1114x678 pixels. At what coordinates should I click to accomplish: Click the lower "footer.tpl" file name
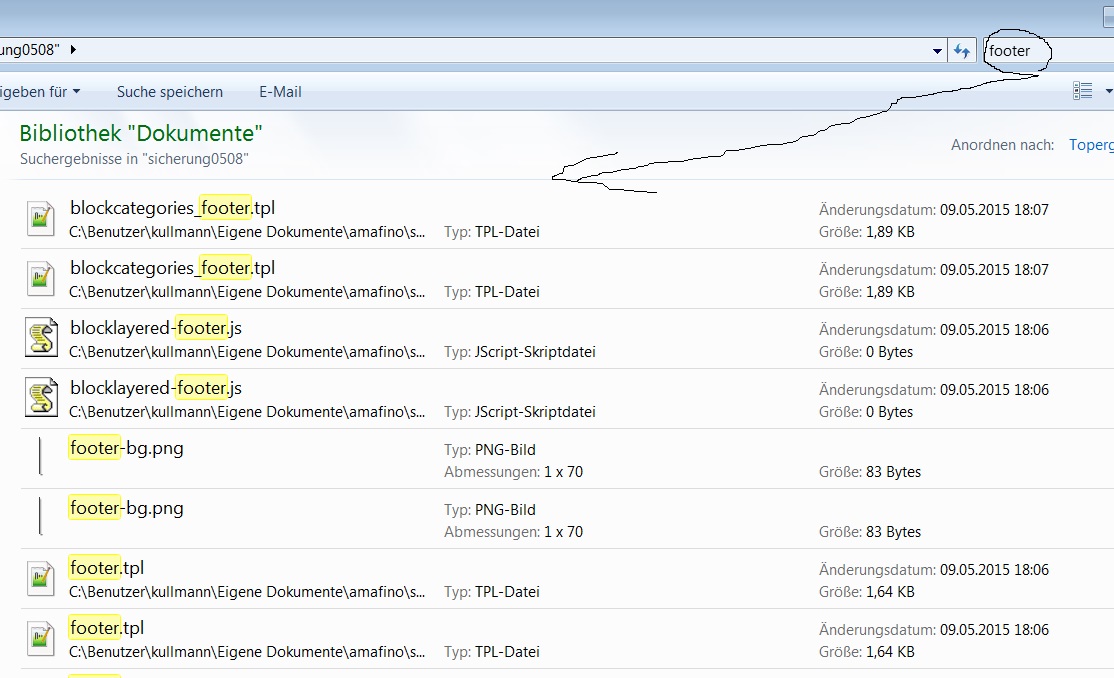point(107,628)
